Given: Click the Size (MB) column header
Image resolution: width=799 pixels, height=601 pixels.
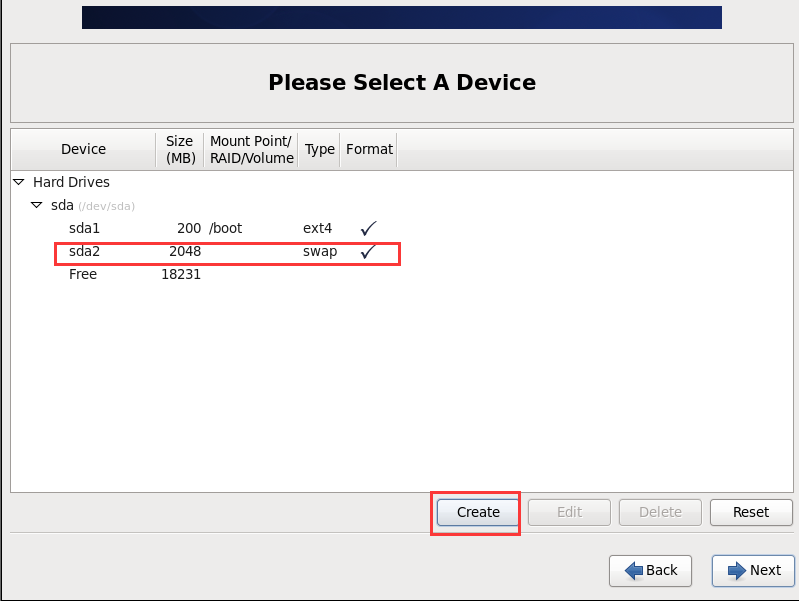Looking at the screenshot, I should point(180,149).
